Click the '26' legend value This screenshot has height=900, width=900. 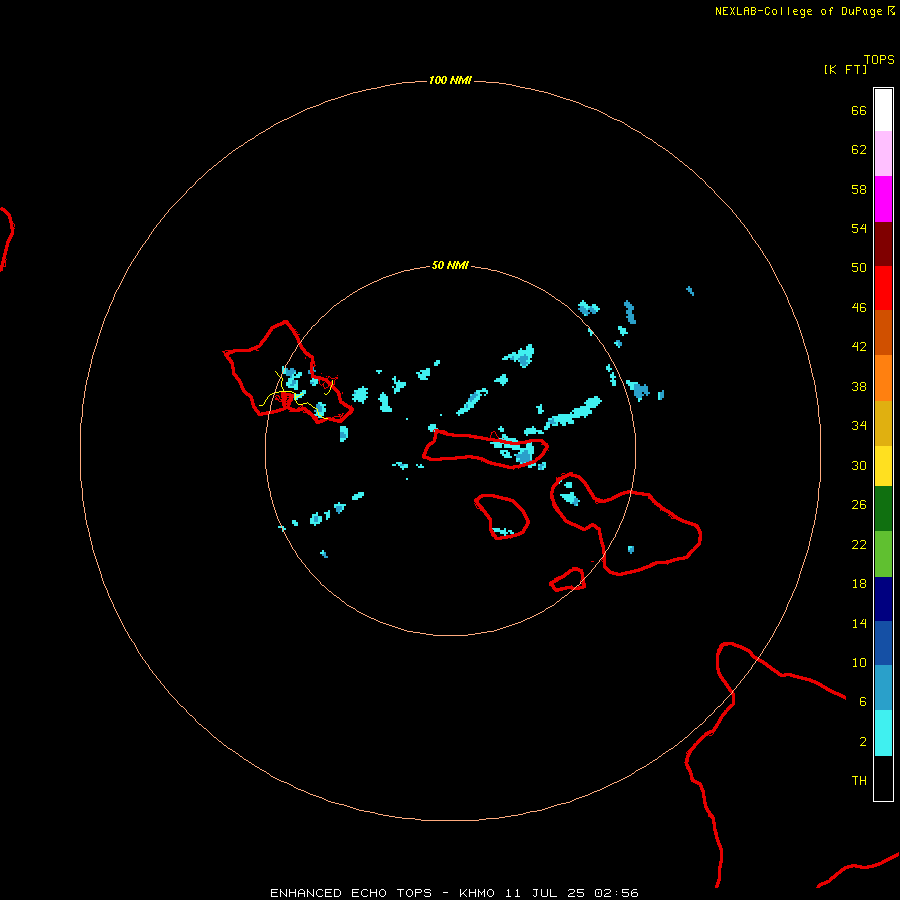coord(859,505)
